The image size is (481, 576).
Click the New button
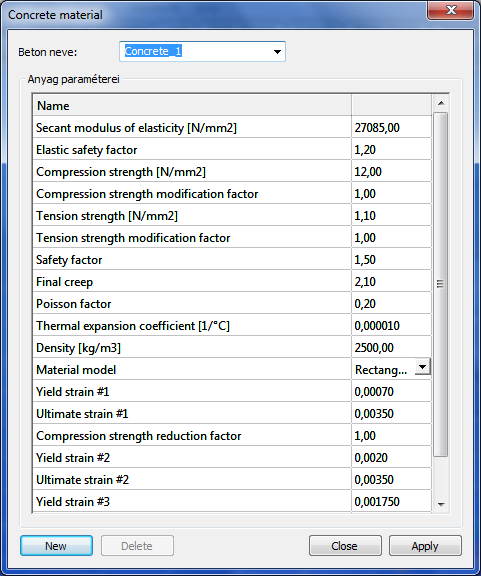pyautogui.click(x=56, y=546)
